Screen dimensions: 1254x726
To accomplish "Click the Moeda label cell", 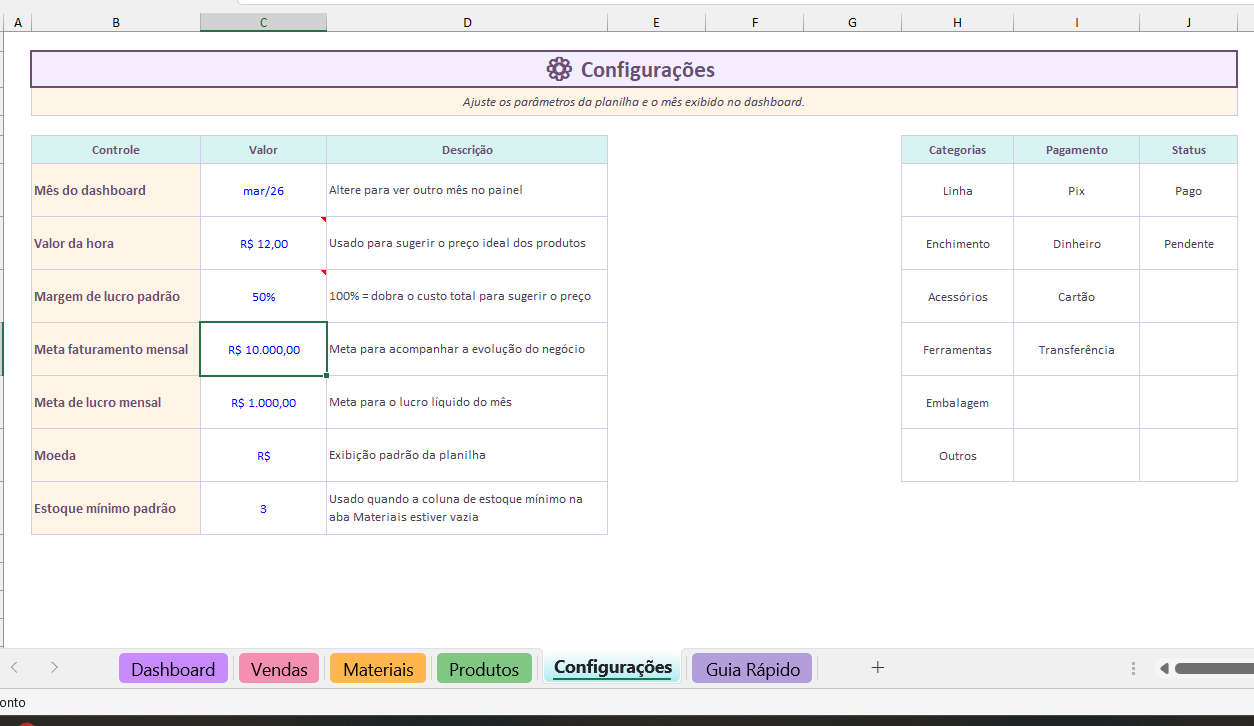I will (x=116, y=455).
